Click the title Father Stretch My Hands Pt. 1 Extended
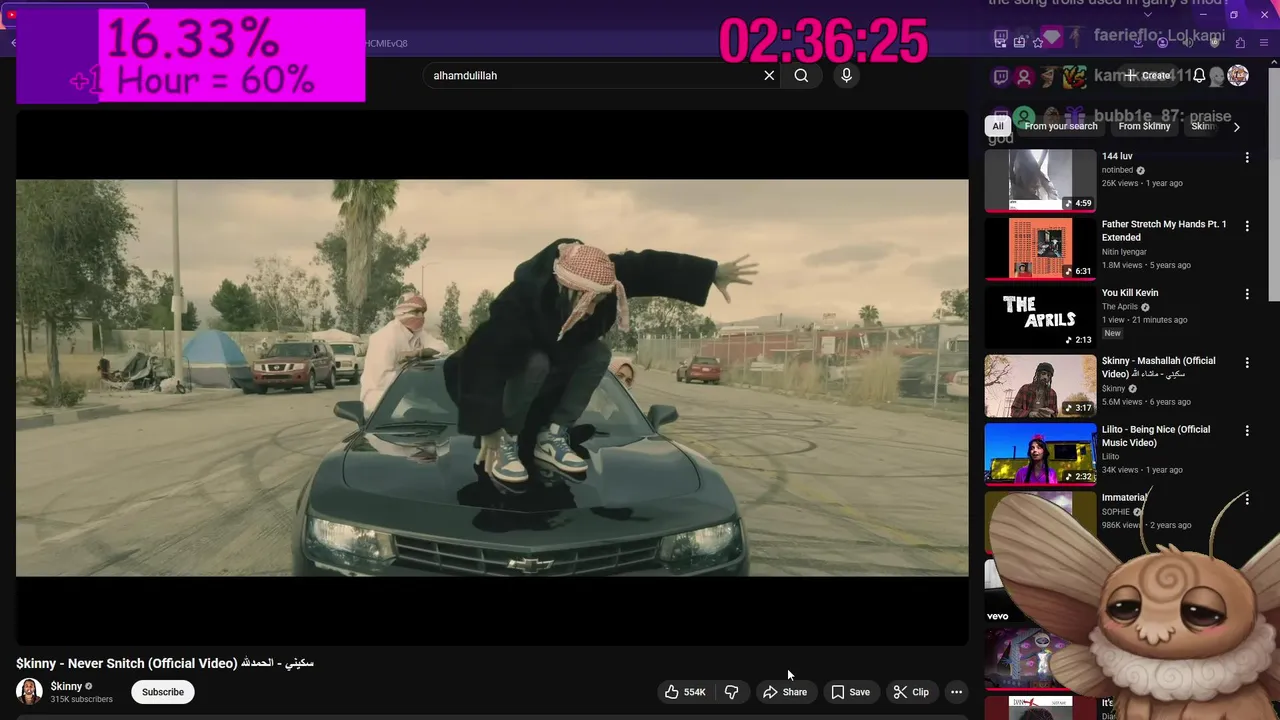This screenshot has width=1280, height=720. 1164,231
